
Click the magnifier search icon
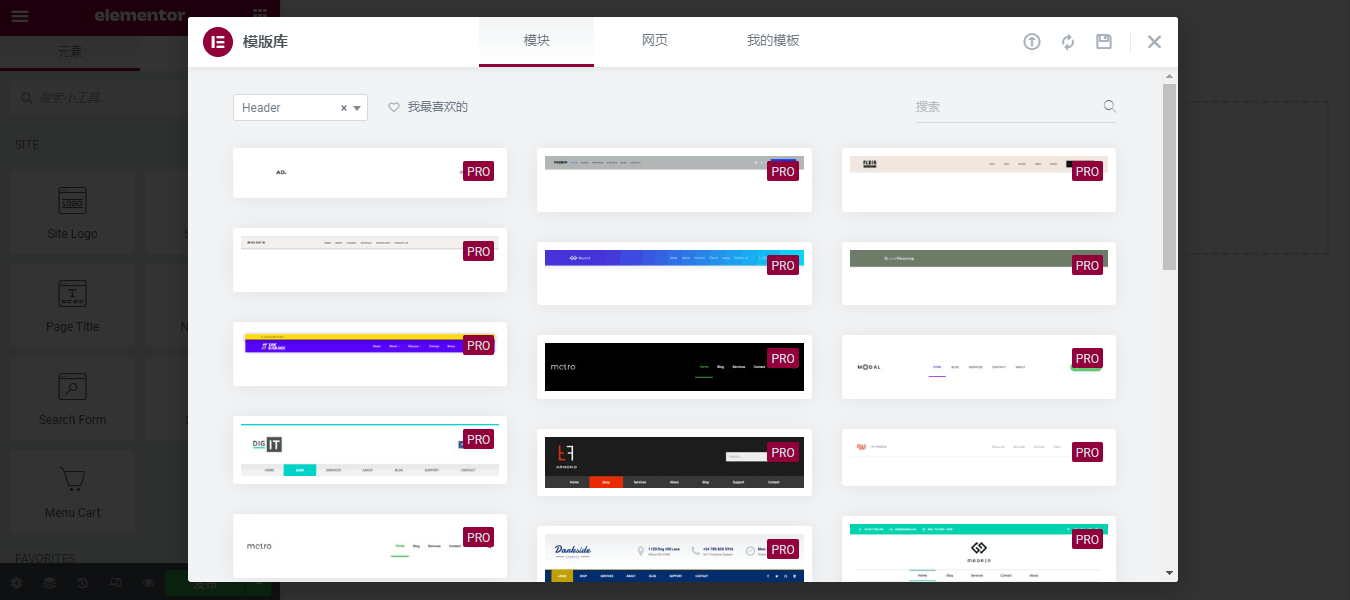tap(1109, 107)
